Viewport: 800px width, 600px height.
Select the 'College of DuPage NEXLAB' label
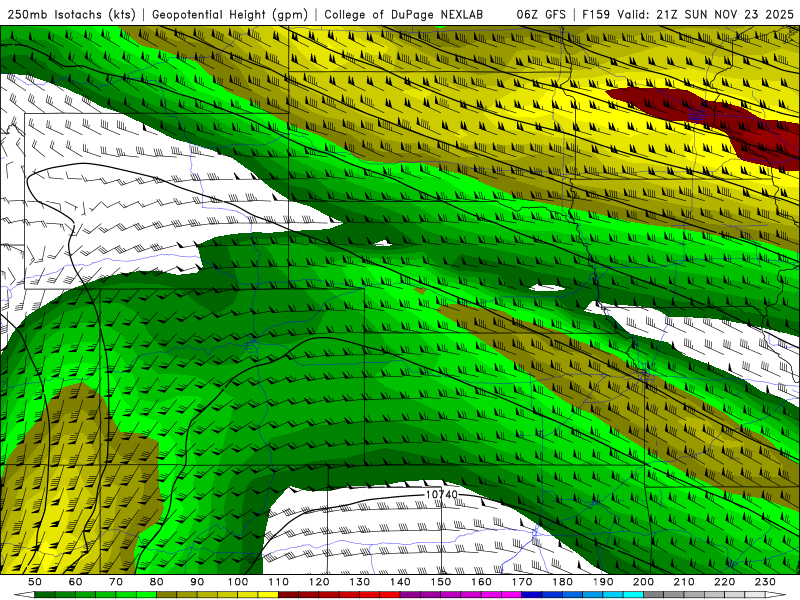tap(403, 14)
